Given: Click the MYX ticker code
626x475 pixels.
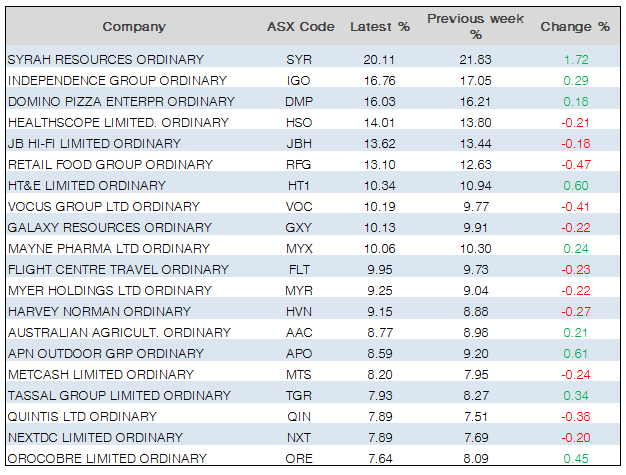Looking at the screenshot, I should click(x=299, y=249).
